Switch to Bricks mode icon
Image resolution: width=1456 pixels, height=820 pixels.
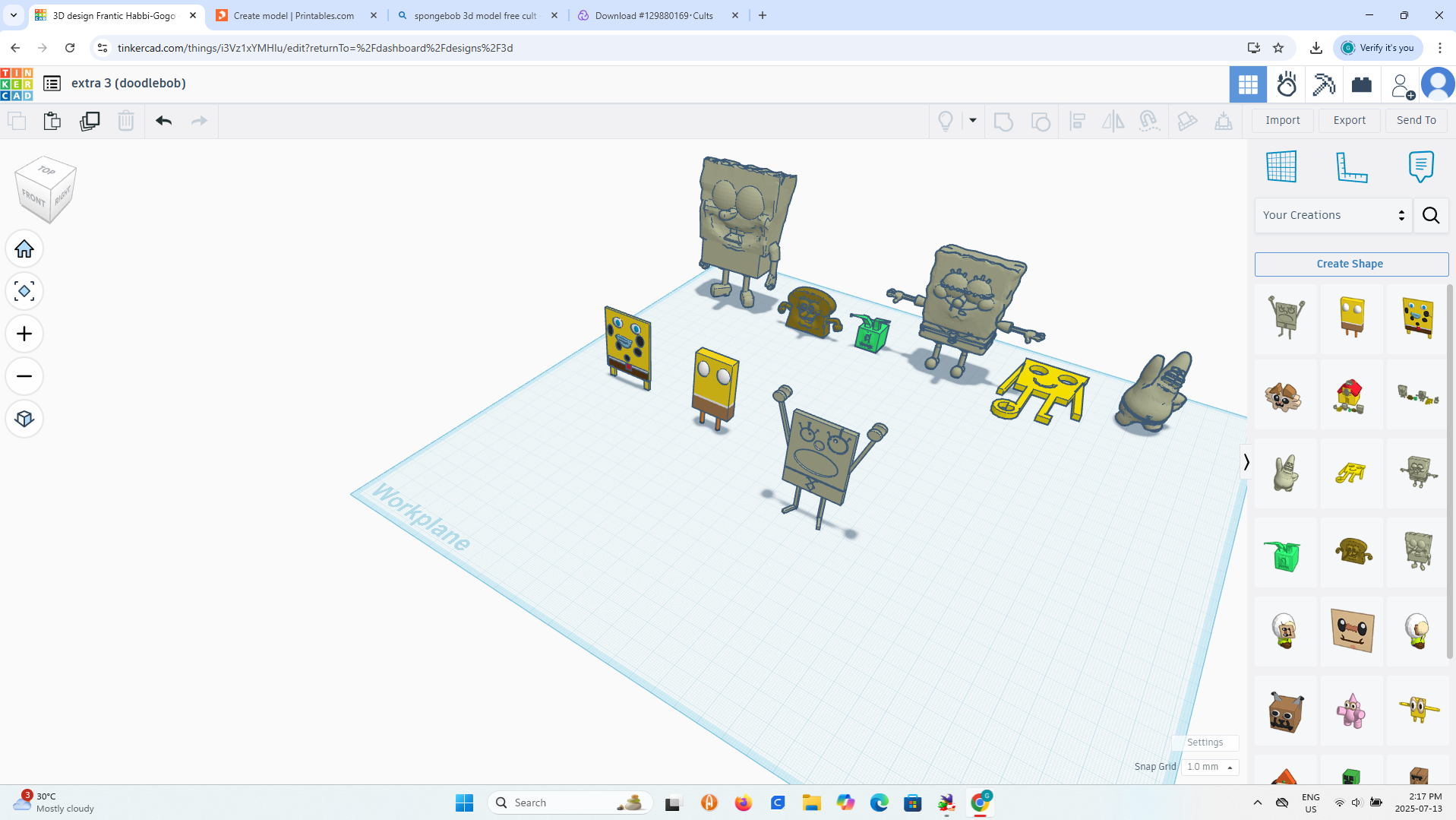click(1362, 84)
